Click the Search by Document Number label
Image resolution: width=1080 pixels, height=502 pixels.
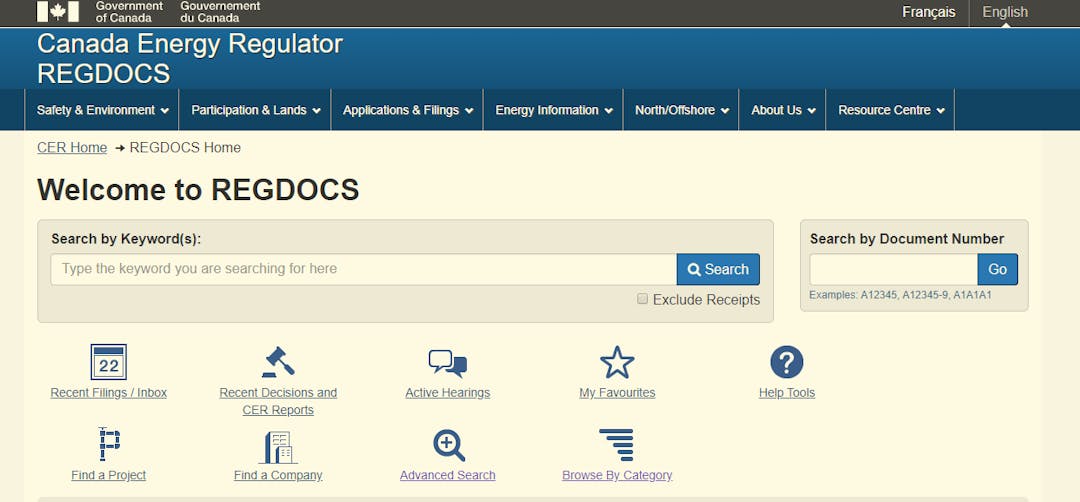[907, 239]
